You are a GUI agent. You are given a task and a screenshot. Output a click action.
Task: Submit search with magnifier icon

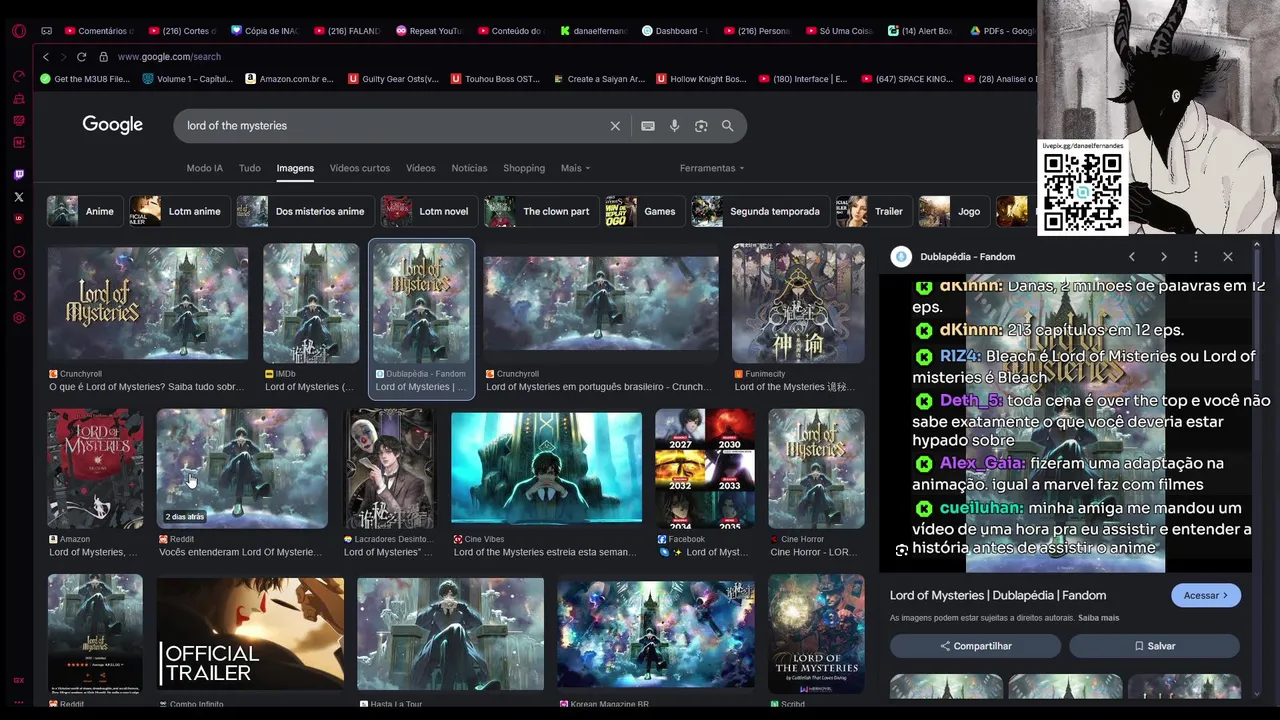point(727,126)
